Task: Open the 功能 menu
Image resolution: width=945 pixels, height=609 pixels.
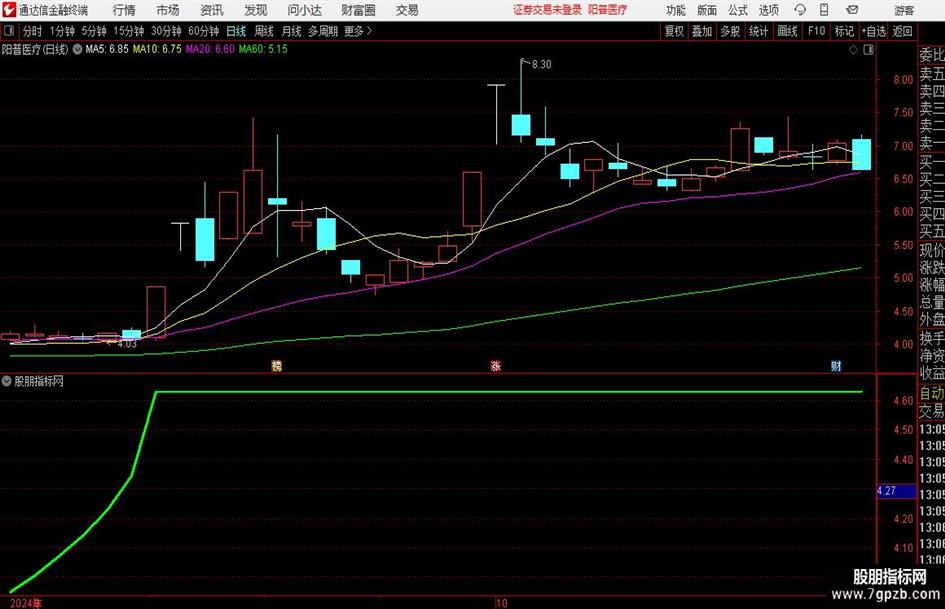Action: click(x=676, y=10)
